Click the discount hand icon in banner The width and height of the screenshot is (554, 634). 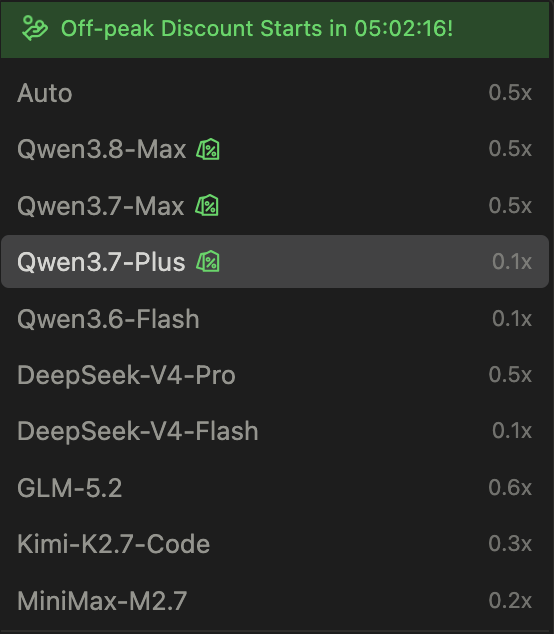(x=35, y=28)
